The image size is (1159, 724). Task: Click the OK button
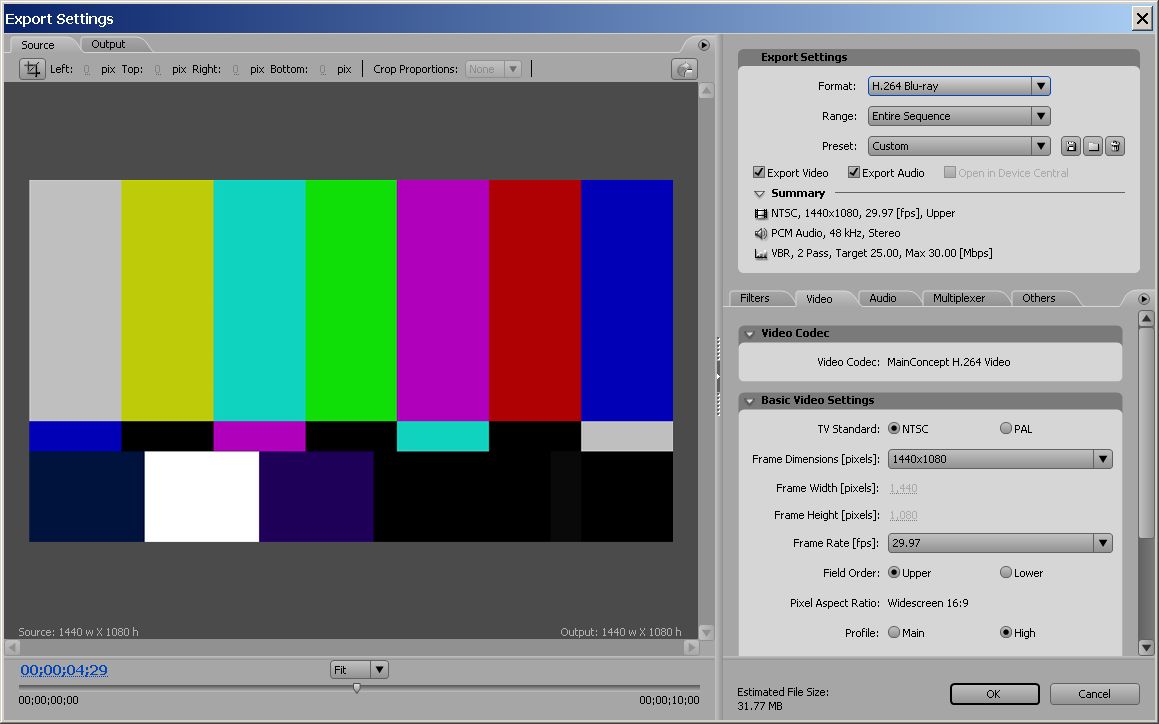(x=994, y=694)
